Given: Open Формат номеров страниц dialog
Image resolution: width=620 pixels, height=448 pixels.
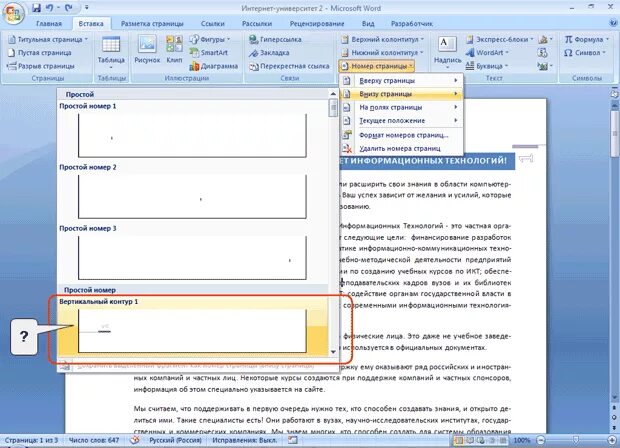Looking at the screenshot, I should coord(401,135).
